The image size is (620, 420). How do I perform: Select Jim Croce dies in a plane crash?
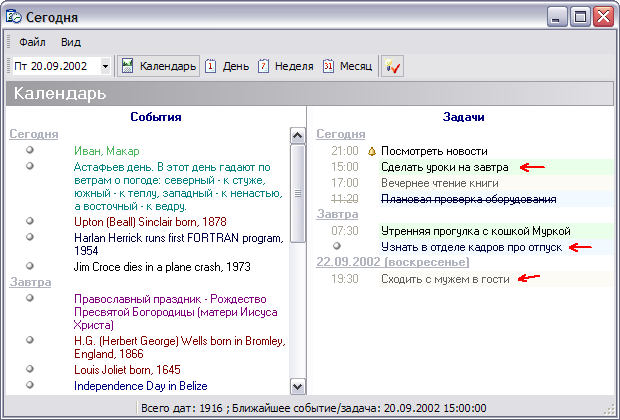click(x=162, y=267)
